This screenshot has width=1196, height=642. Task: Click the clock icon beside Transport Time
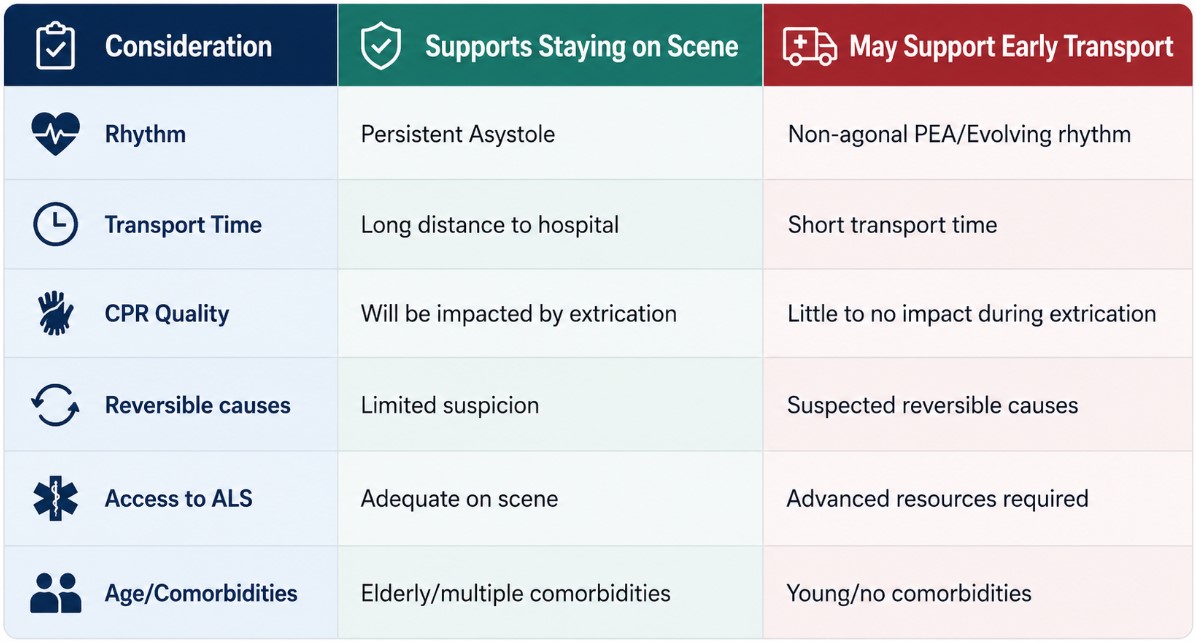click(x=55, y=224)
